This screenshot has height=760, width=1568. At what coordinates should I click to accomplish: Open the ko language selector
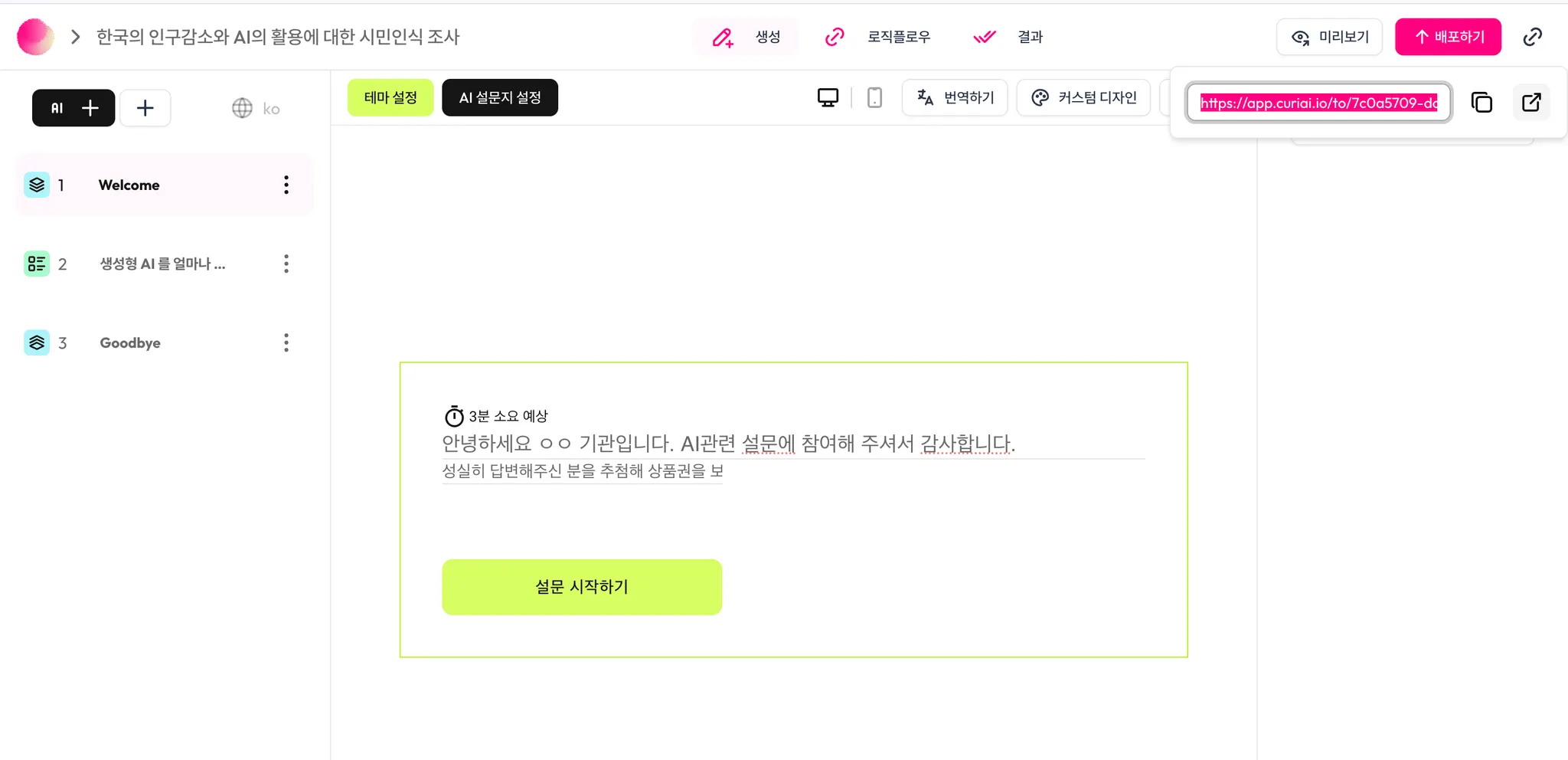[256, 109]
